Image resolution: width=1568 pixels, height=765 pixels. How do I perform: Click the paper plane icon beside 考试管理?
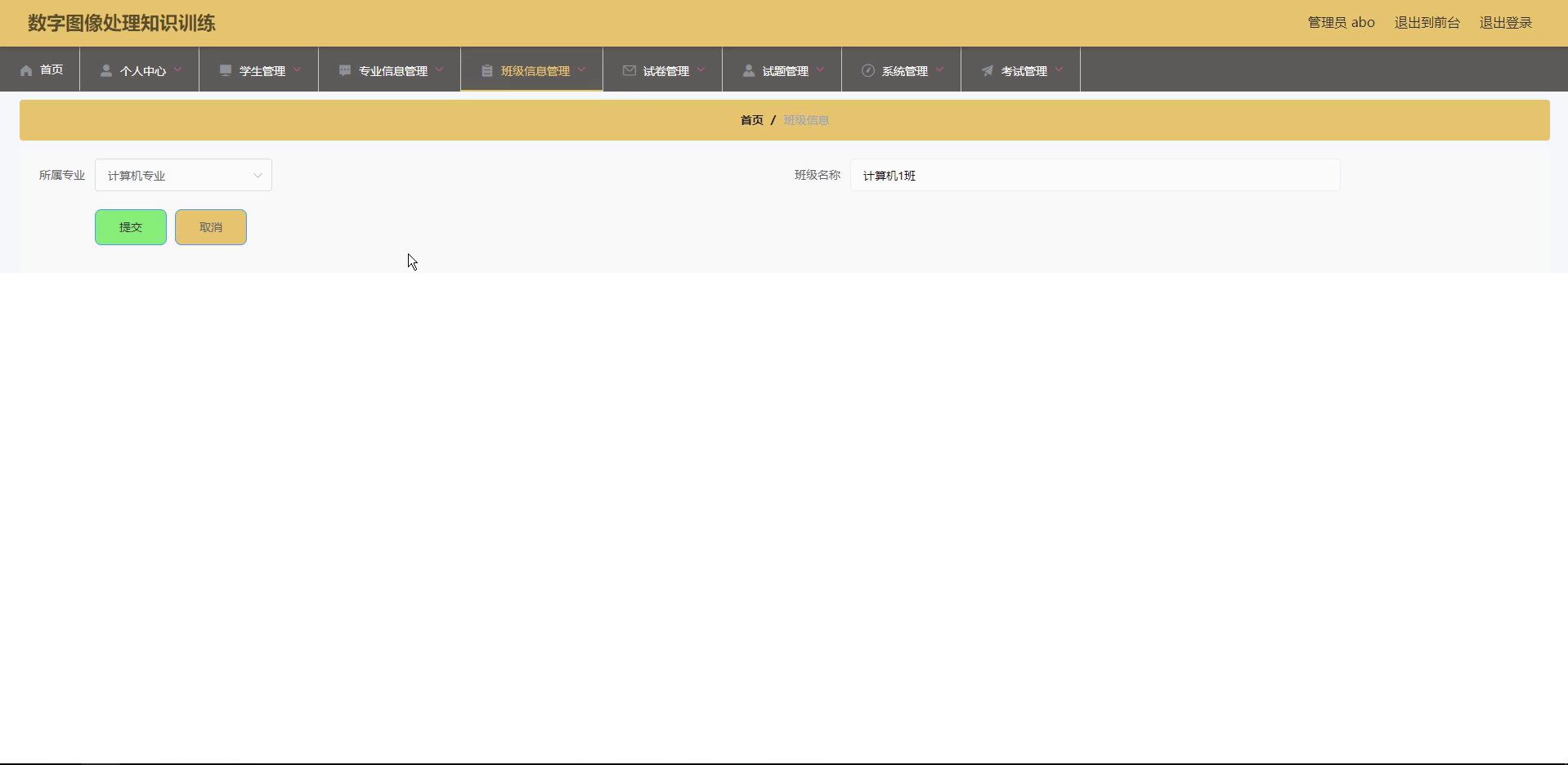tap(988, 70)
